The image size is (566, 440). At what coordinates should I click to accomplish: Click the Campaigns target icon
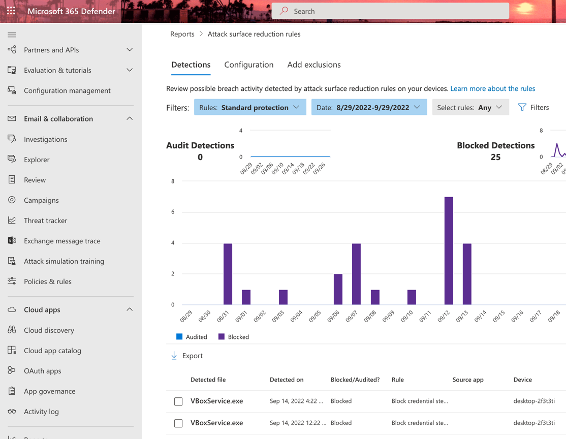pyautogui.click(x=12, y=200)
